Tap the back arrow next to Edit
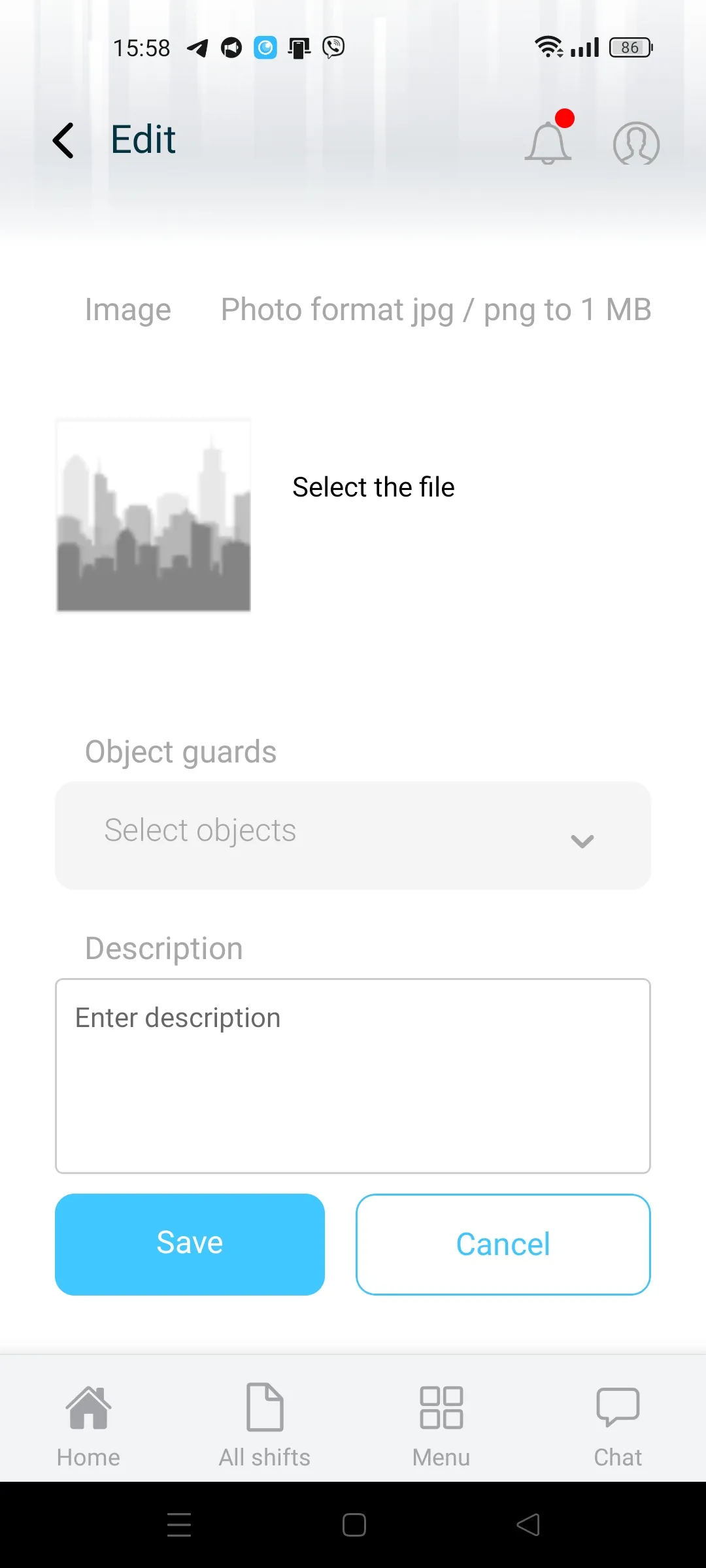Viewport: 706px width, 1568px height. [63, 140]
